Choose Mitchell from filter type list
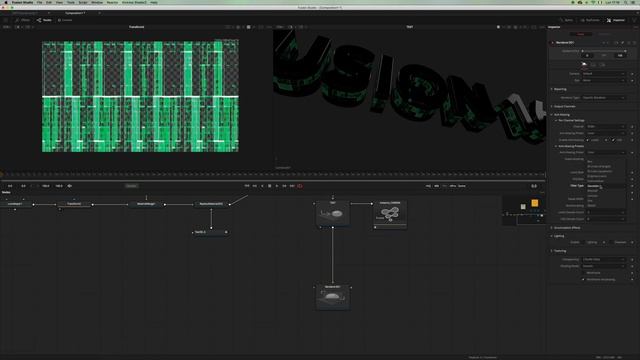The width and height of the screenshot is (640, 360). click(x=606, y=191)
